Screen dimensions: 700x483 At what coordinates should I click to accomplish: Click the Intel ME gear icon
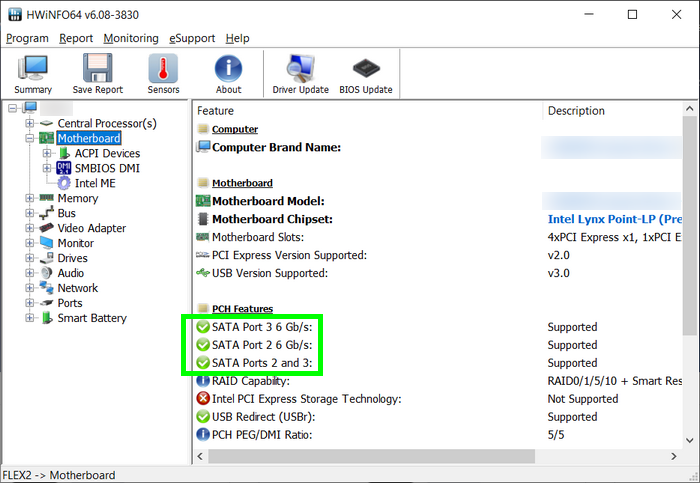tap(64, 183)
